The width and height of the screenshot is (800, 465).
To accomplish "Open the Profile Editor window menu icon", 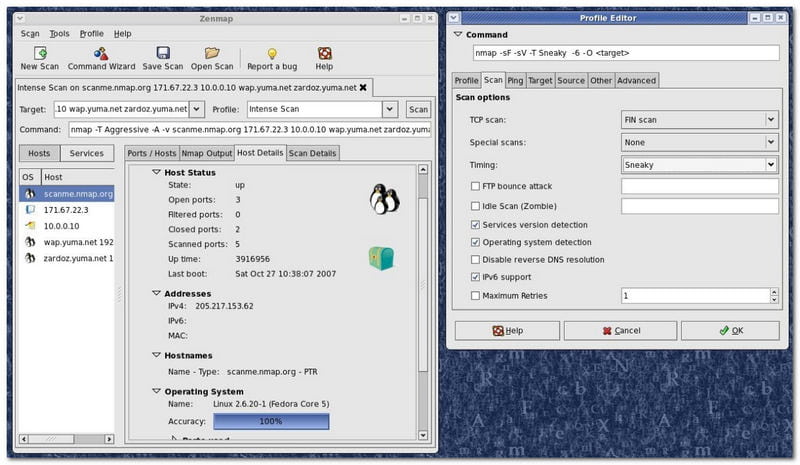I will tap(453, 18).
